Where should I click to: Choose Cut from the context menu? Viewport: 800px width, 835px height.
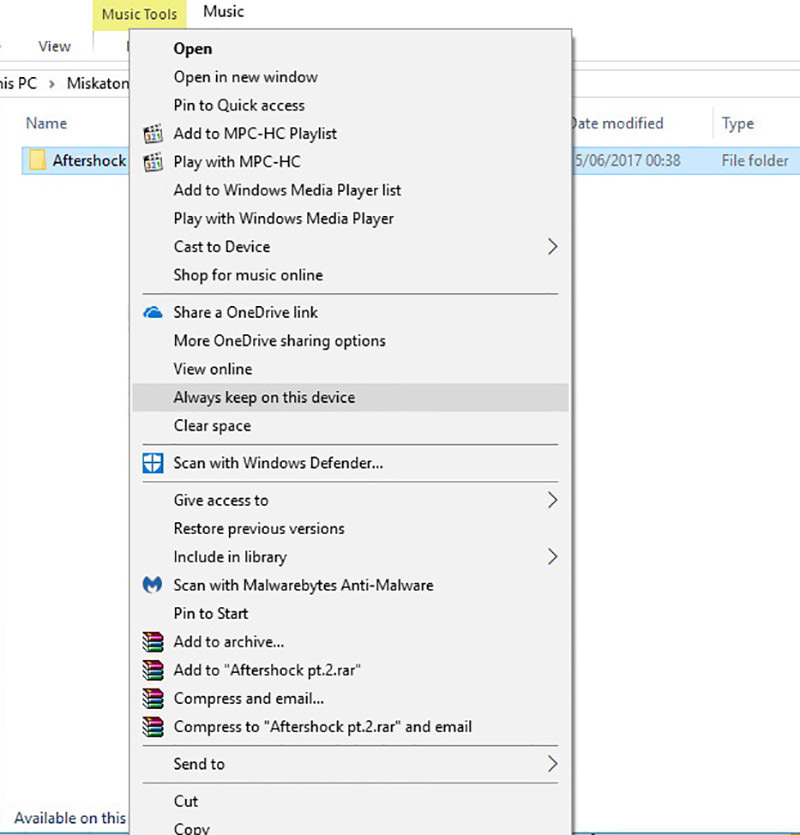point(350,801)
